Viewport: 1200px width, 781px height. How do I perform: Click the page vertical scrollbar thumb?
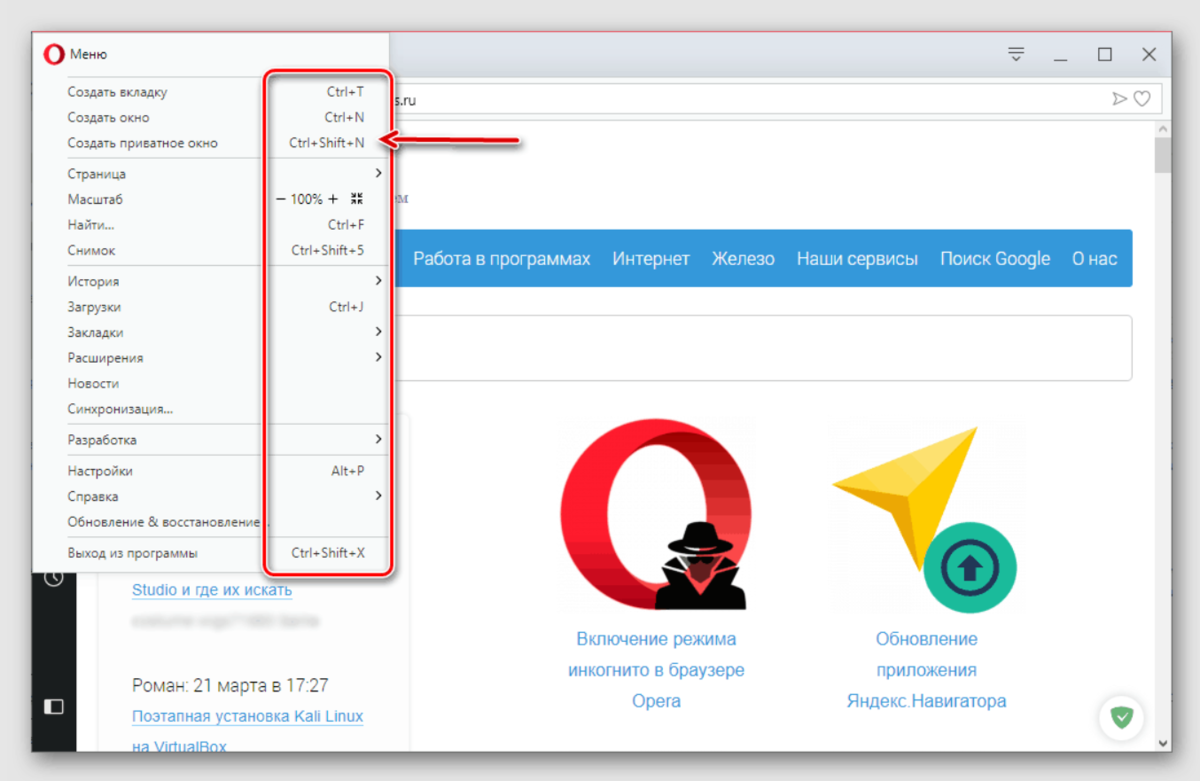point(1161,154)
